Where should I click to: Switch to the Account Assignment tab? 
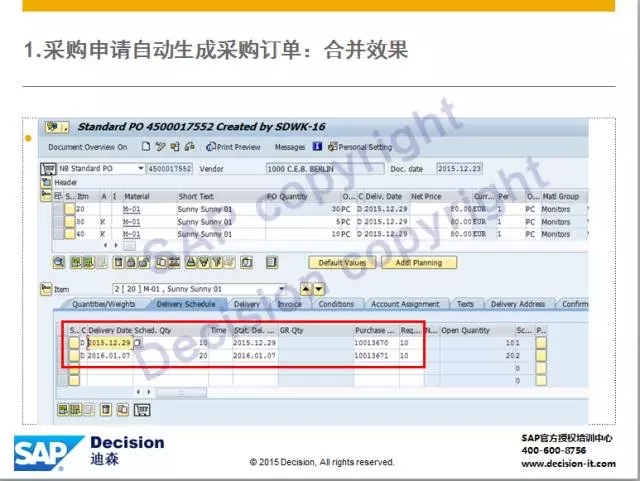[405, 304]
